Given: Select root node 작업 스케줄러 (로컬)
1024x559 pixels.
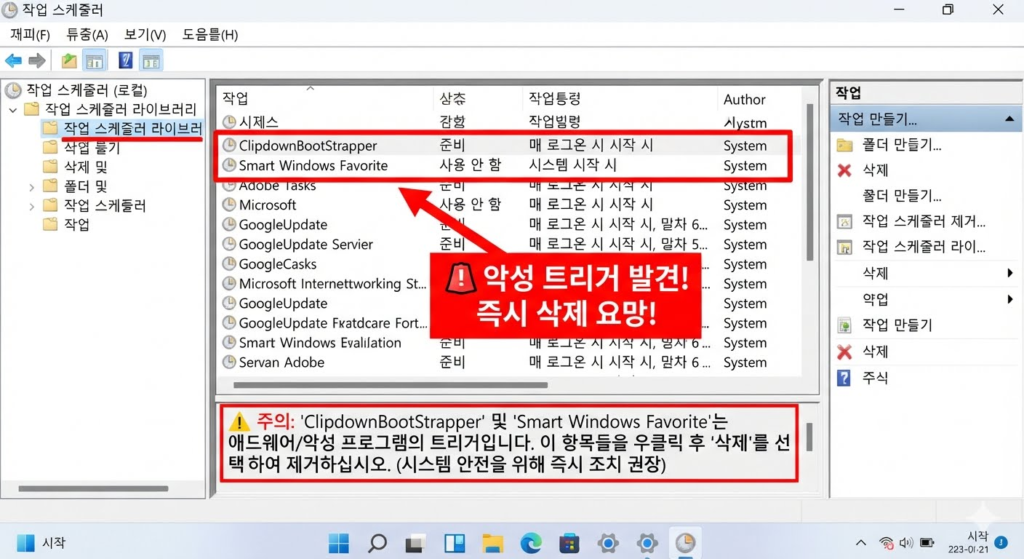Looking at the screenshot, I should 86,90.
